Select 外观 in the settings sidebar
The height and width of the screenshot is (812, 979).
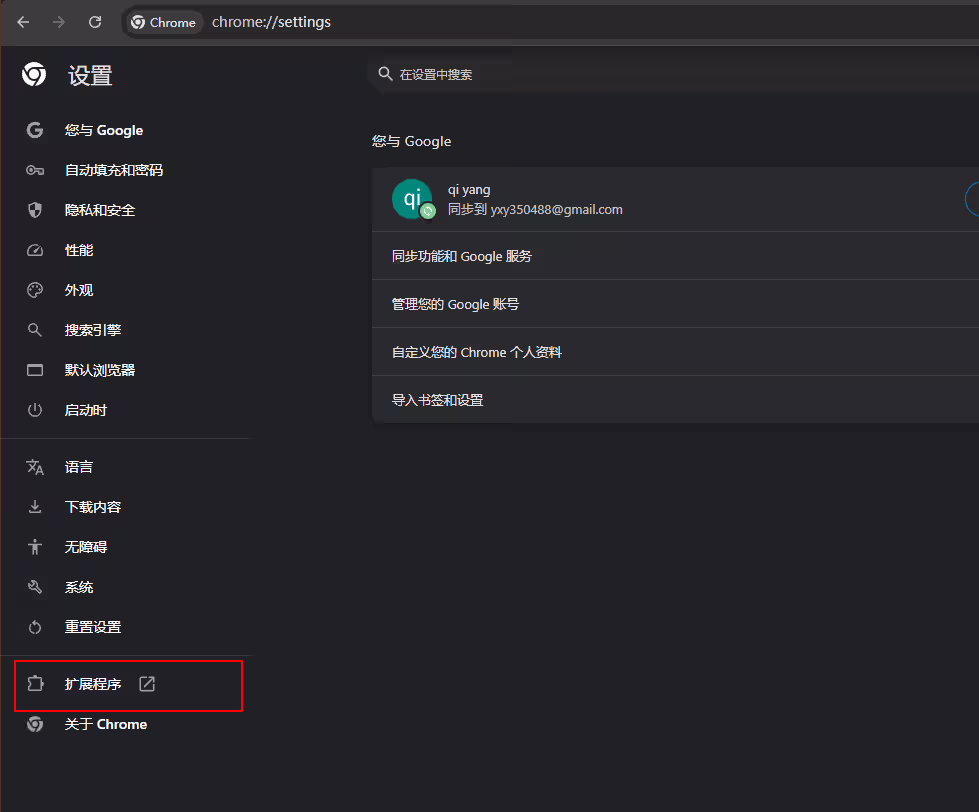(79, 290)
